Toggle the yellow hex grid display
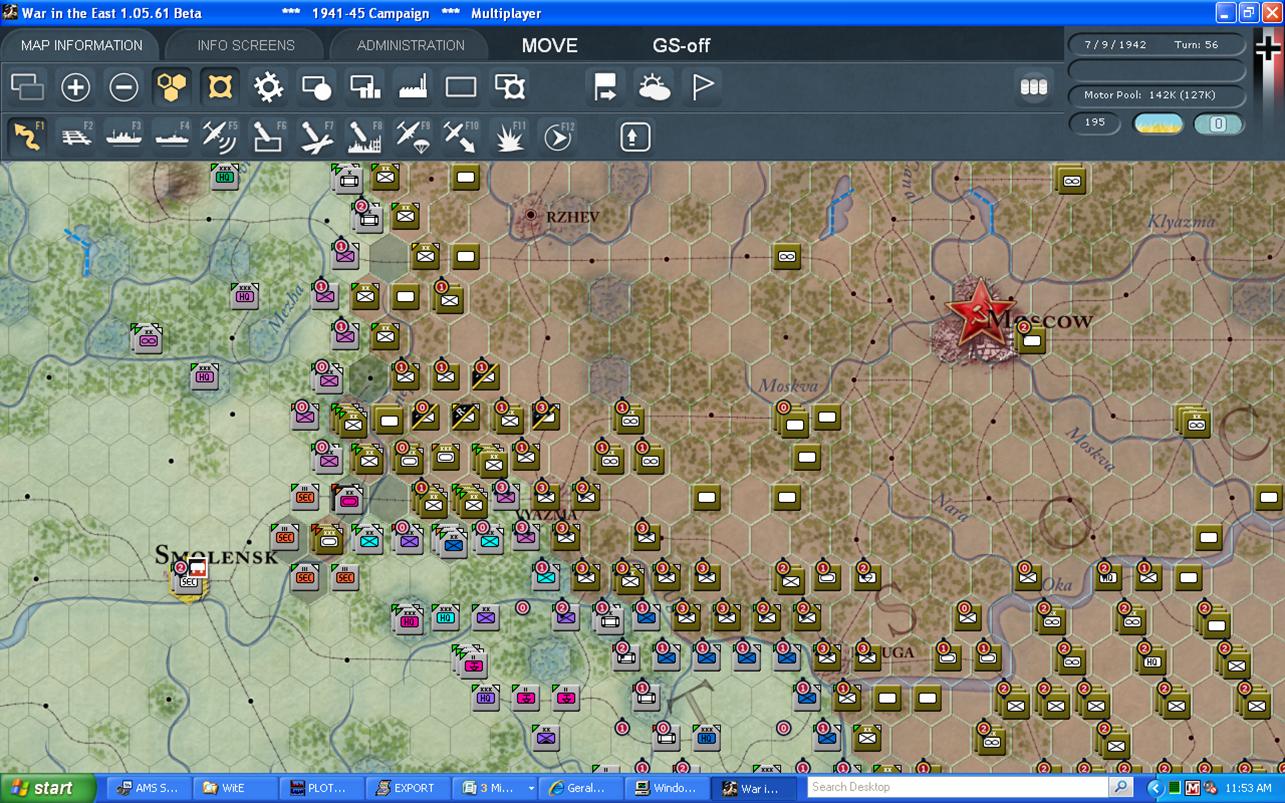Image resolution: width=1285 pixels, height=803 pixels. (172, 88)
